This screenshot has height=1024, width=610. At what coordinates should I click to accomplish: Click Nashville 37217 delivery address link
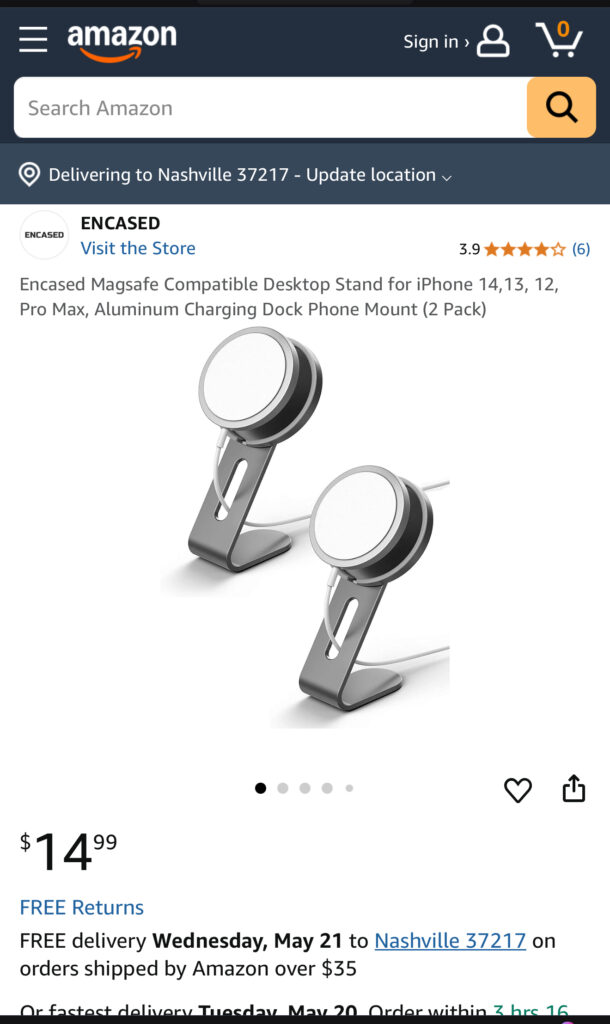pos(450,940)
